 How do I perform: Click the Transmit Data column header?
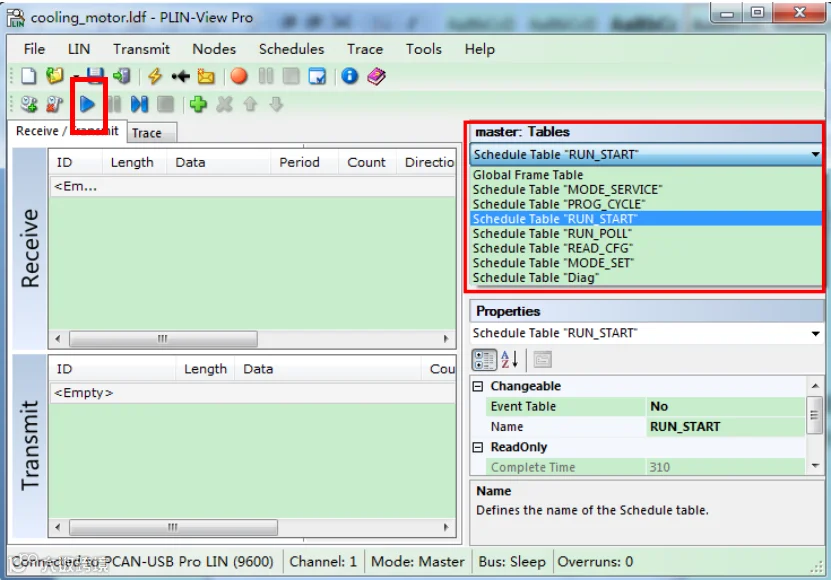point(328,369)
